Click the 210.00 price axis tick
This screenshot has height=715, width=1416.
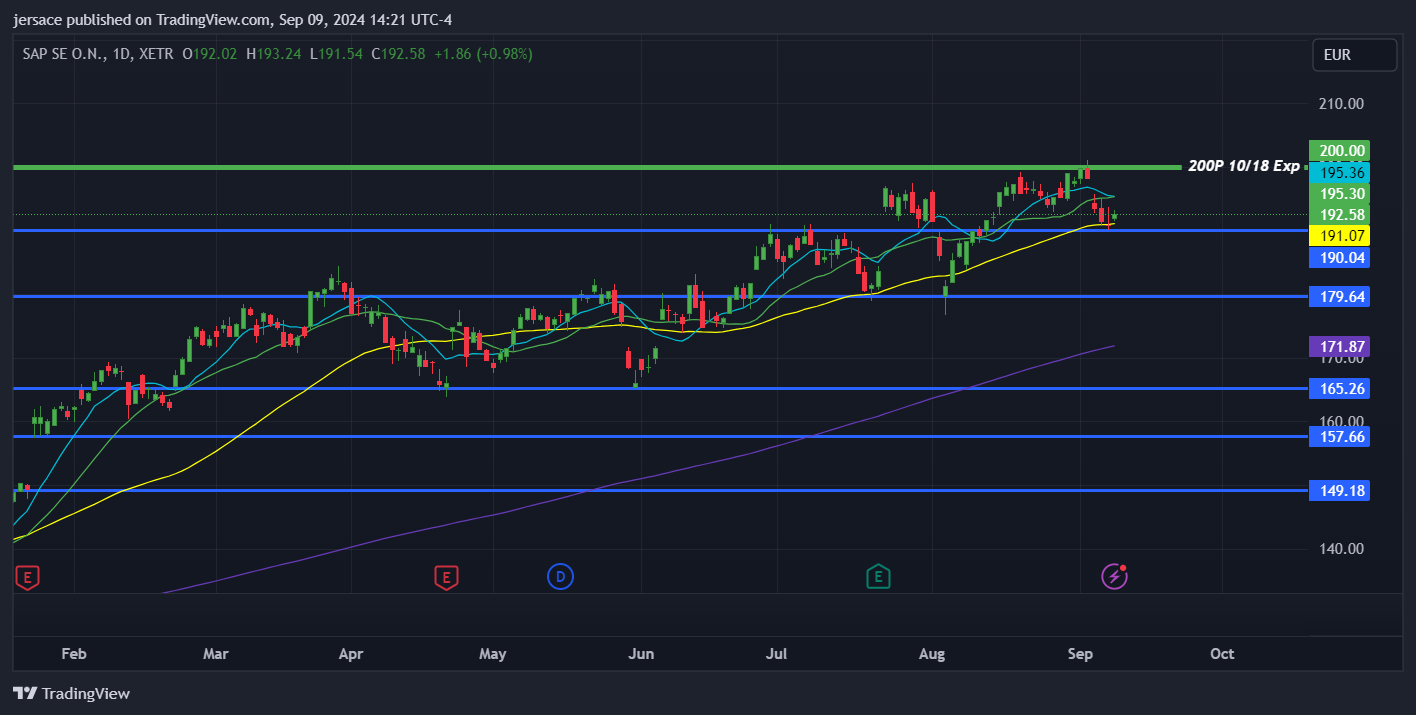click(x=1341, y=104)
